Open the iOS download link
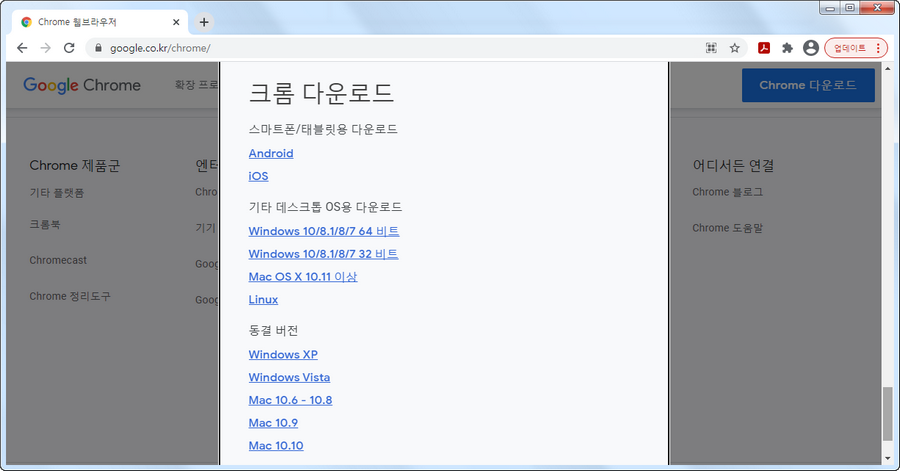 pyautogui.click(x=258, y=176)
